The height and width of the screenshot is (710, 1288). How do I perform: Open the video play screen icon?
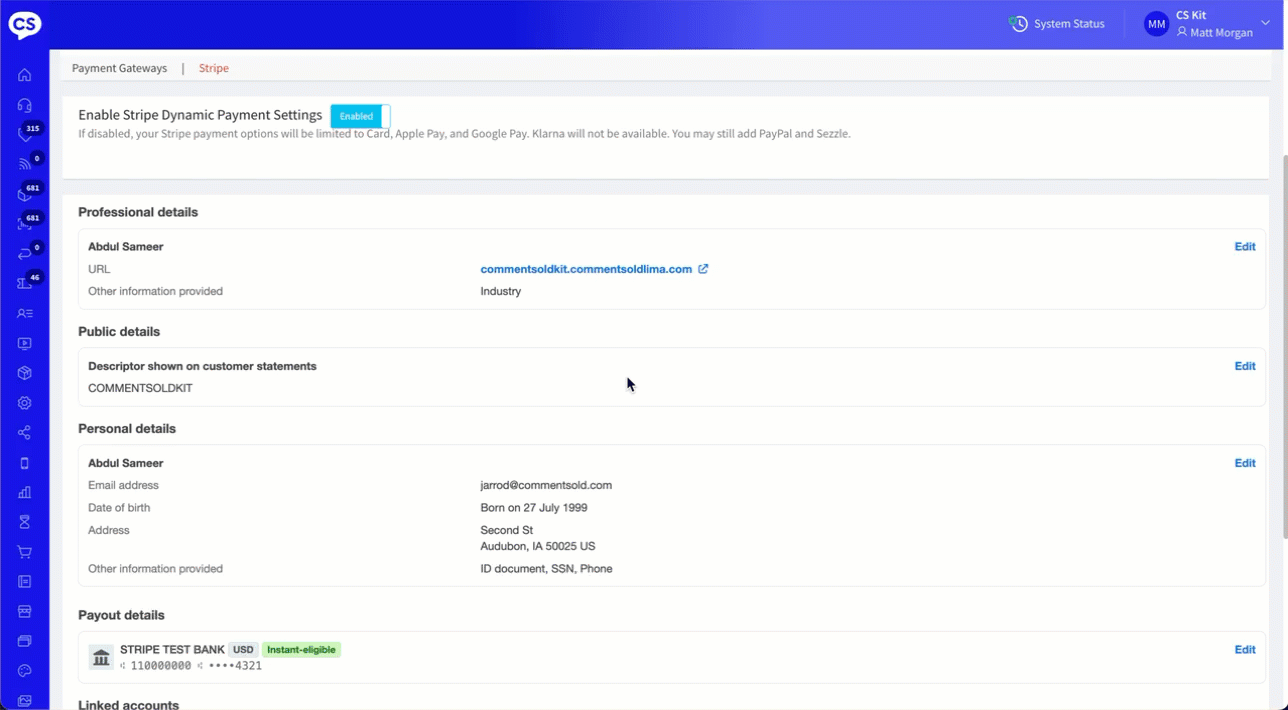25,344
